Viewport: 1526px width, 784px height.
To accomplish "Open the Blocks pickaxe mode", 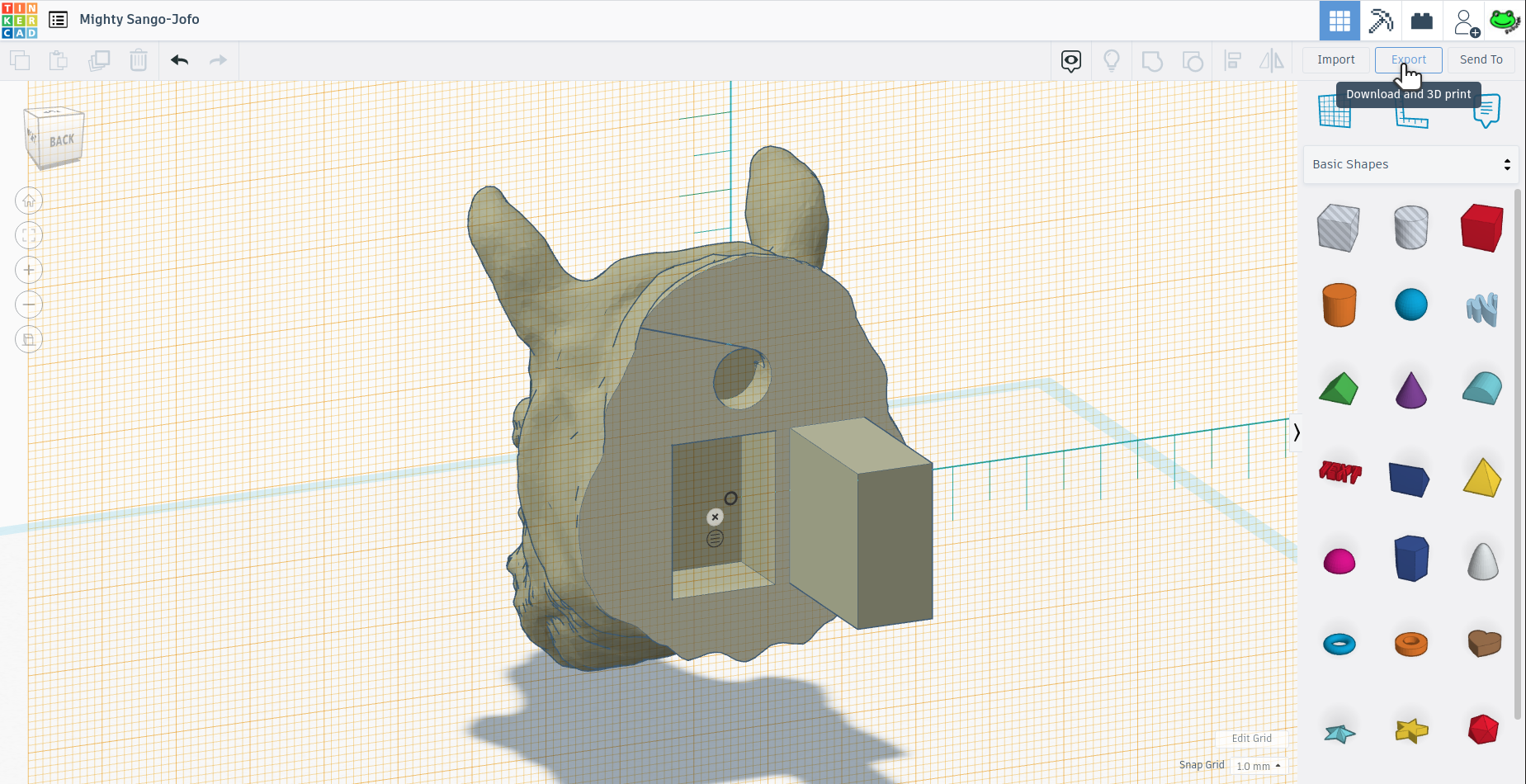I will 1381,21.
